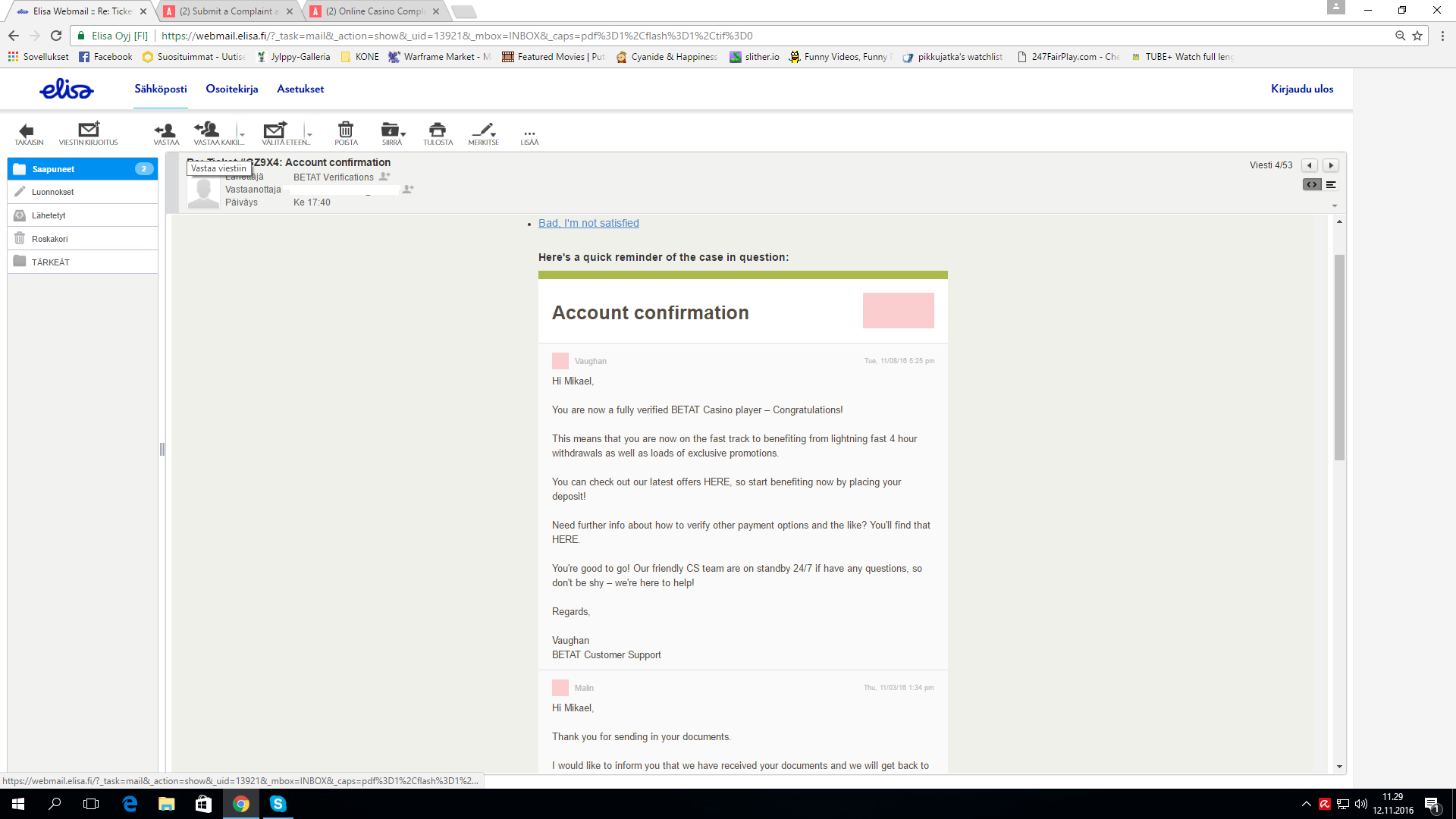
Task: Open the Chrome three-dot menu
Action: [x=1442, y=36]
